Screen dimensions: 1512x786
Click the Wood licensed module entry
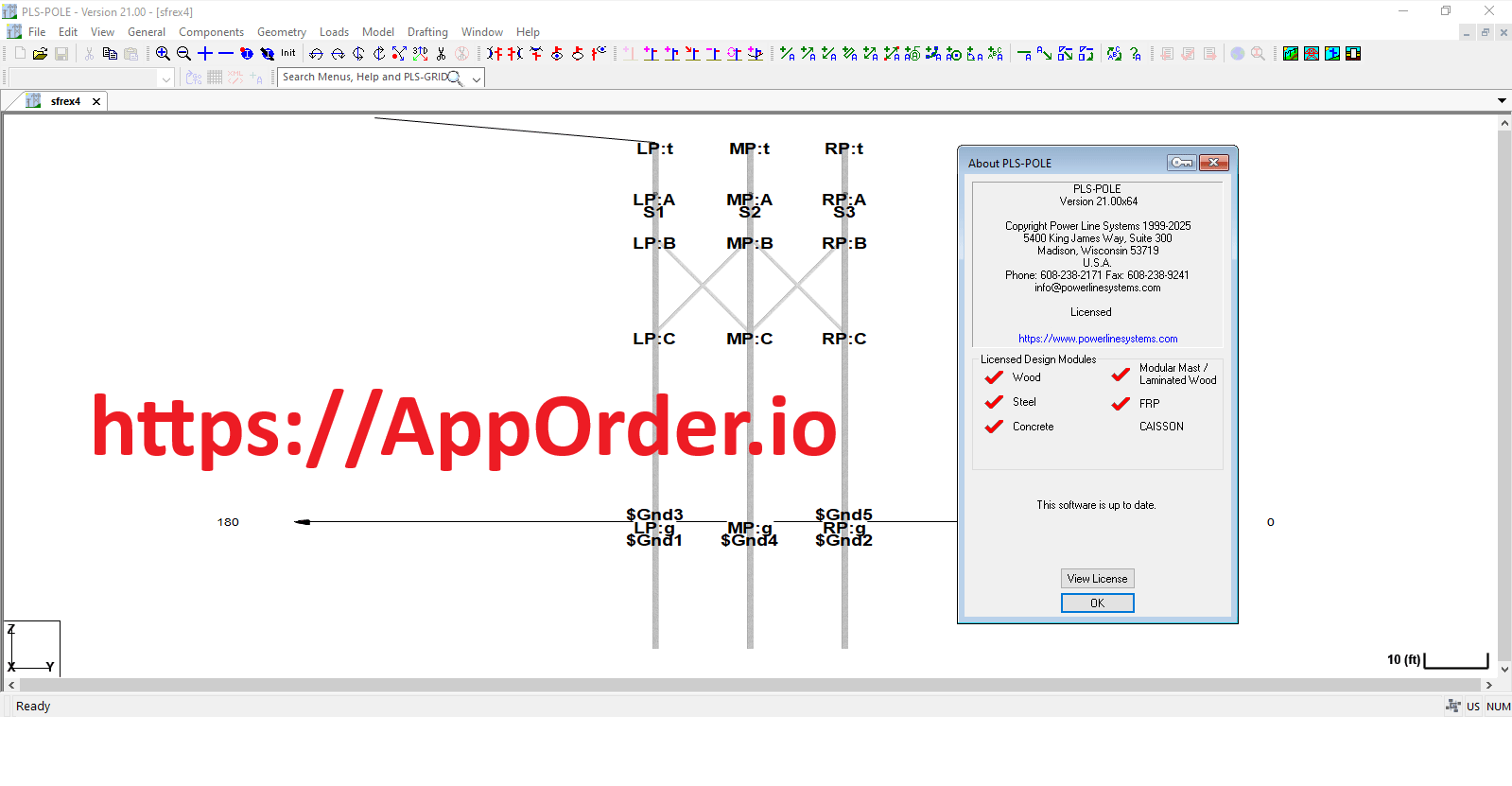pos(1013,377)
